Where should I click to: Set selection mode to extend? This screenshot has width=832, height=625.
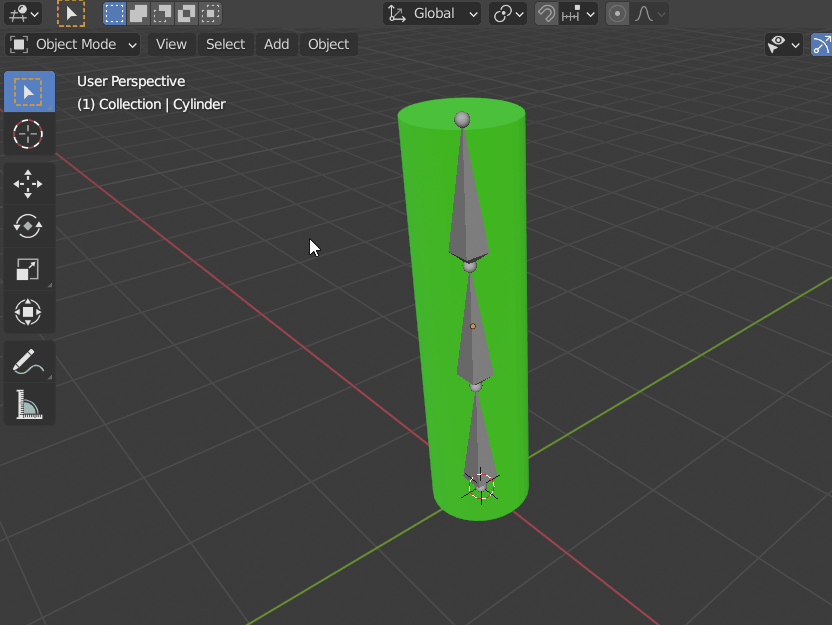point(138,13)
